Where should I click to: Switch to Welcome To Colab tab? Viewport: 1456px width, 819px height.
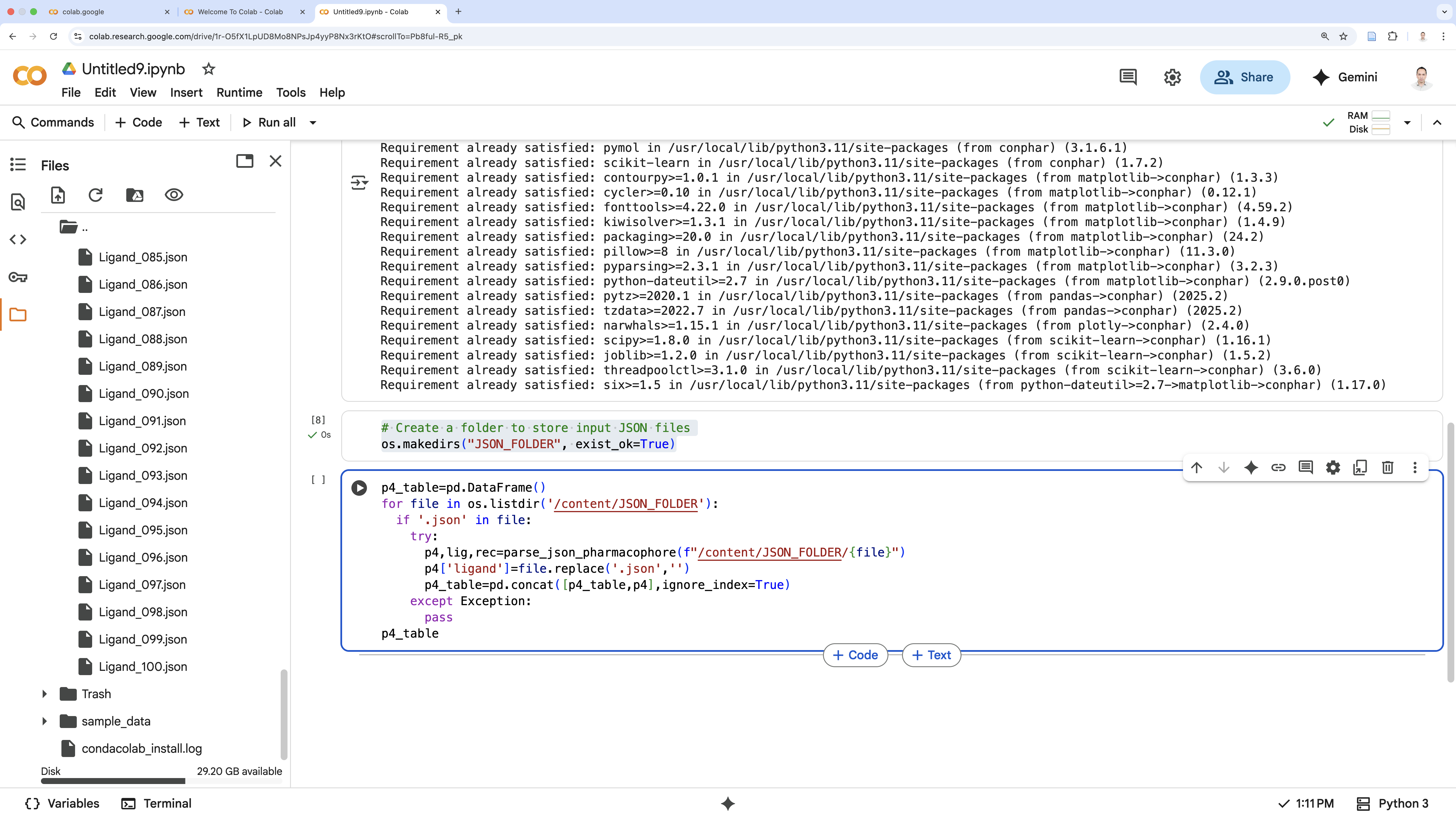240,11
